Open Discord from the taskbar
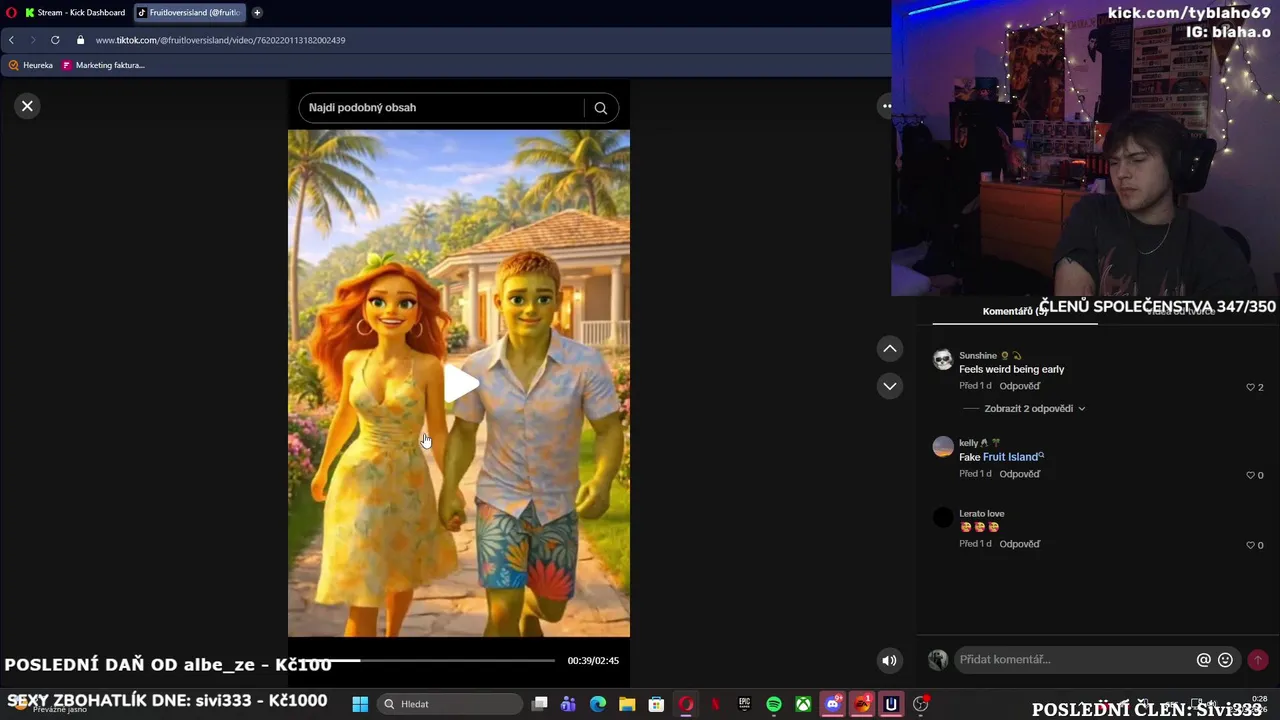The width and height of the screenshot is (1280, 720). (832, 704)
